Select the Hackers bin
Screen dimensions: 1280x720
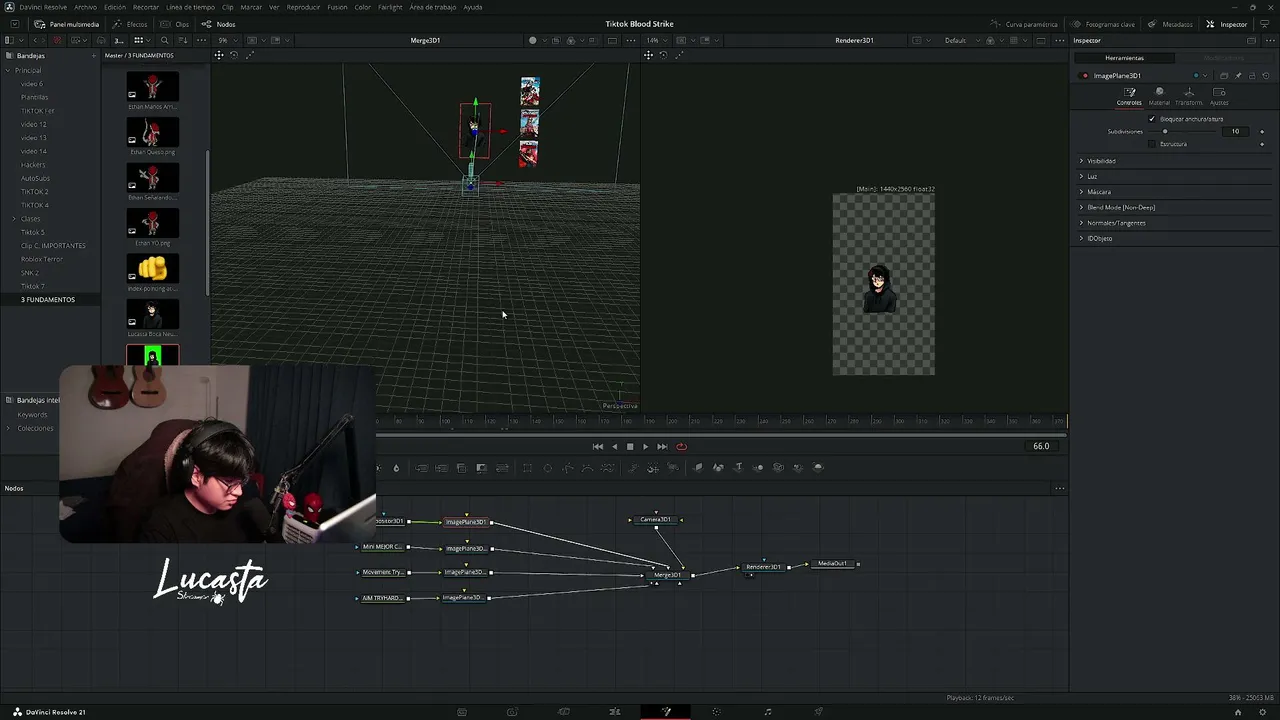[33, 165]
